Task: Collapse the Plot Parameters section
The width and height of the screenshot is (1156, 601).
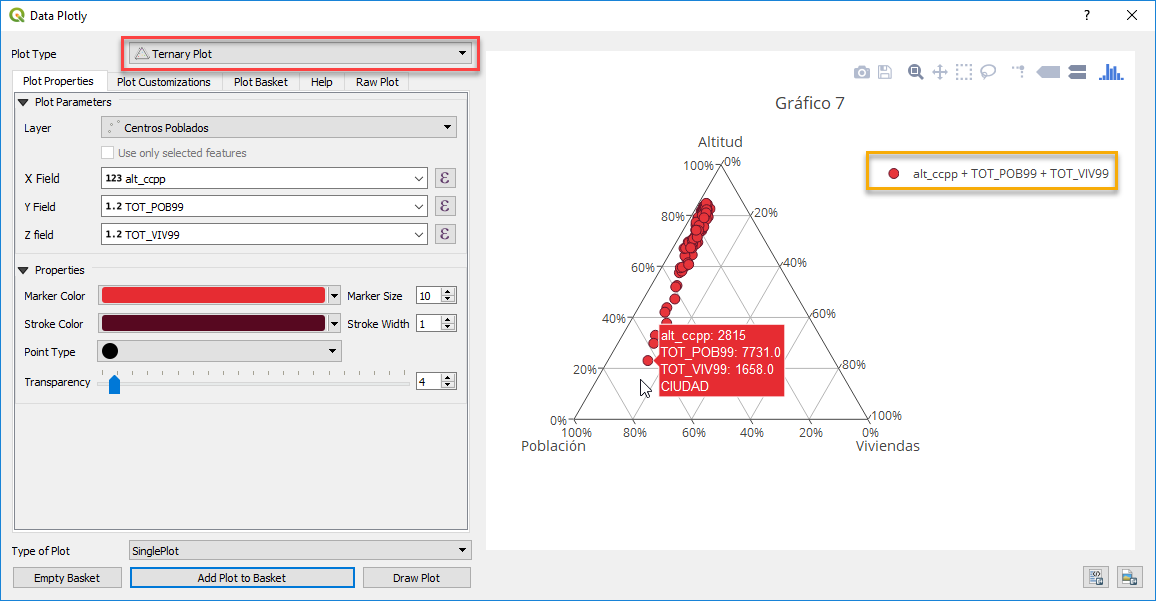Action: 22,101
